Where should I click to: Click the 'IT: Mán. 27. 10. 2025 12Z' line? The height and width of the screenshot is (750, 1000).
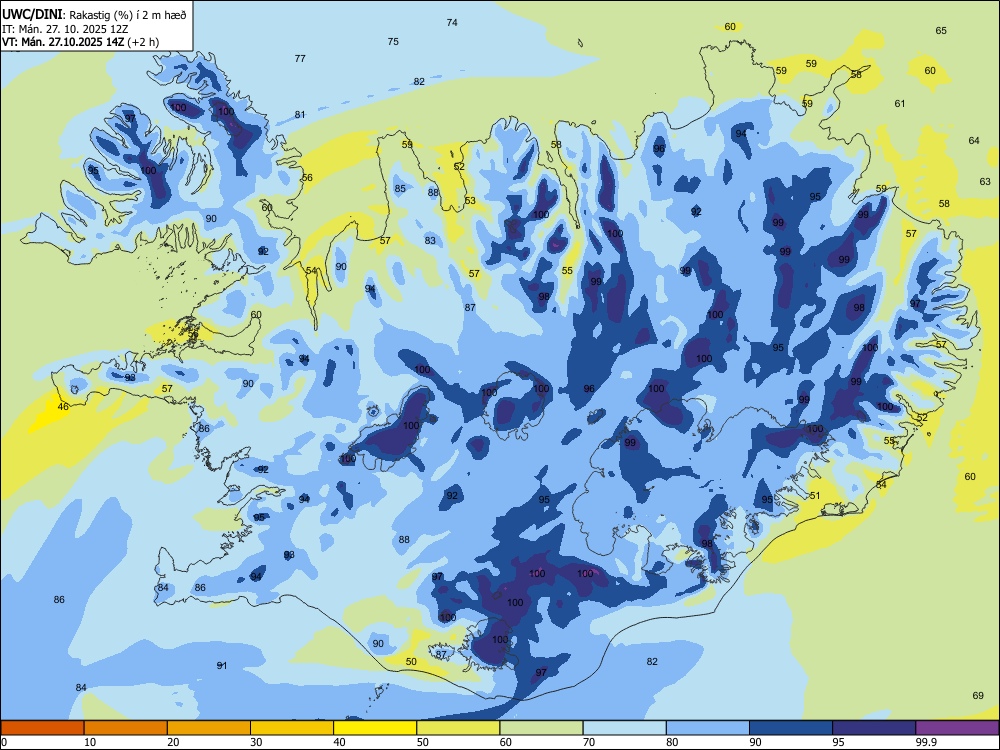tap(65, 29)
